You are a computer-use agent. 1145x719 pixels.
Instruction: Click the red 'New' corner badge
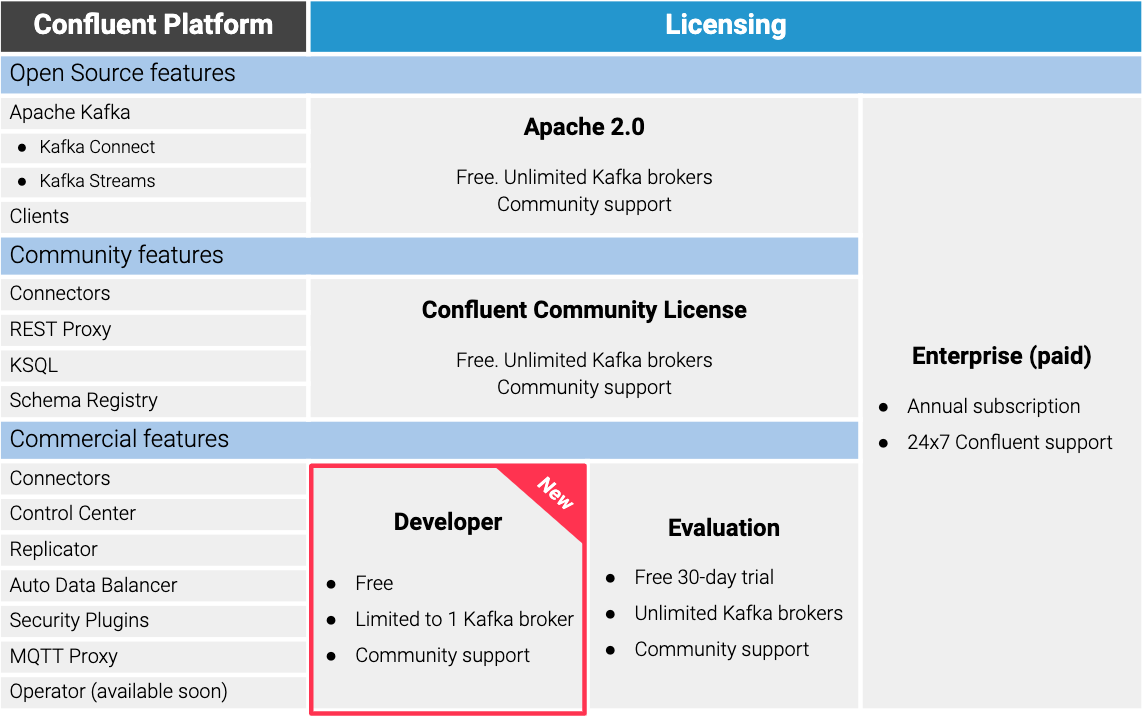pos(555,493)
